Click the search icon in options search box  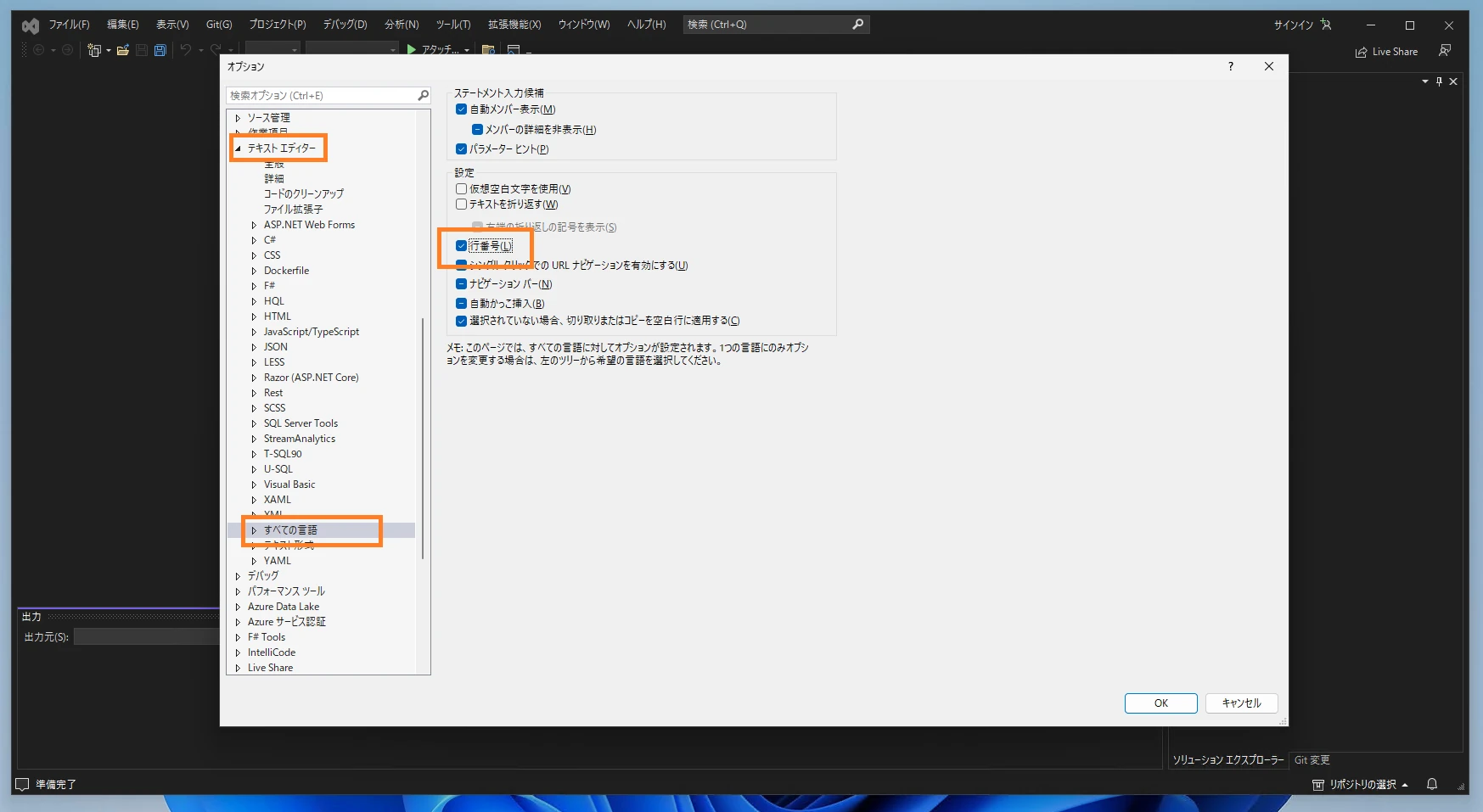click(423, 95)
